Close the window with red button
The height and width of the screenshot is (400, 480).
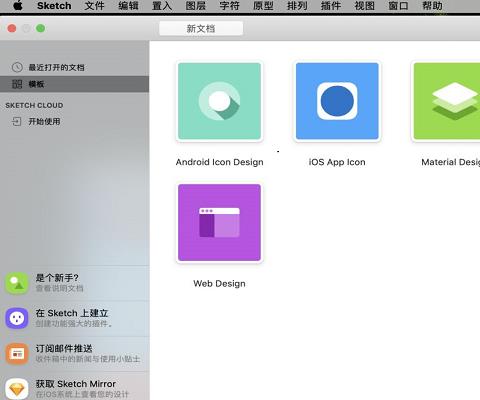click(12, 28)
